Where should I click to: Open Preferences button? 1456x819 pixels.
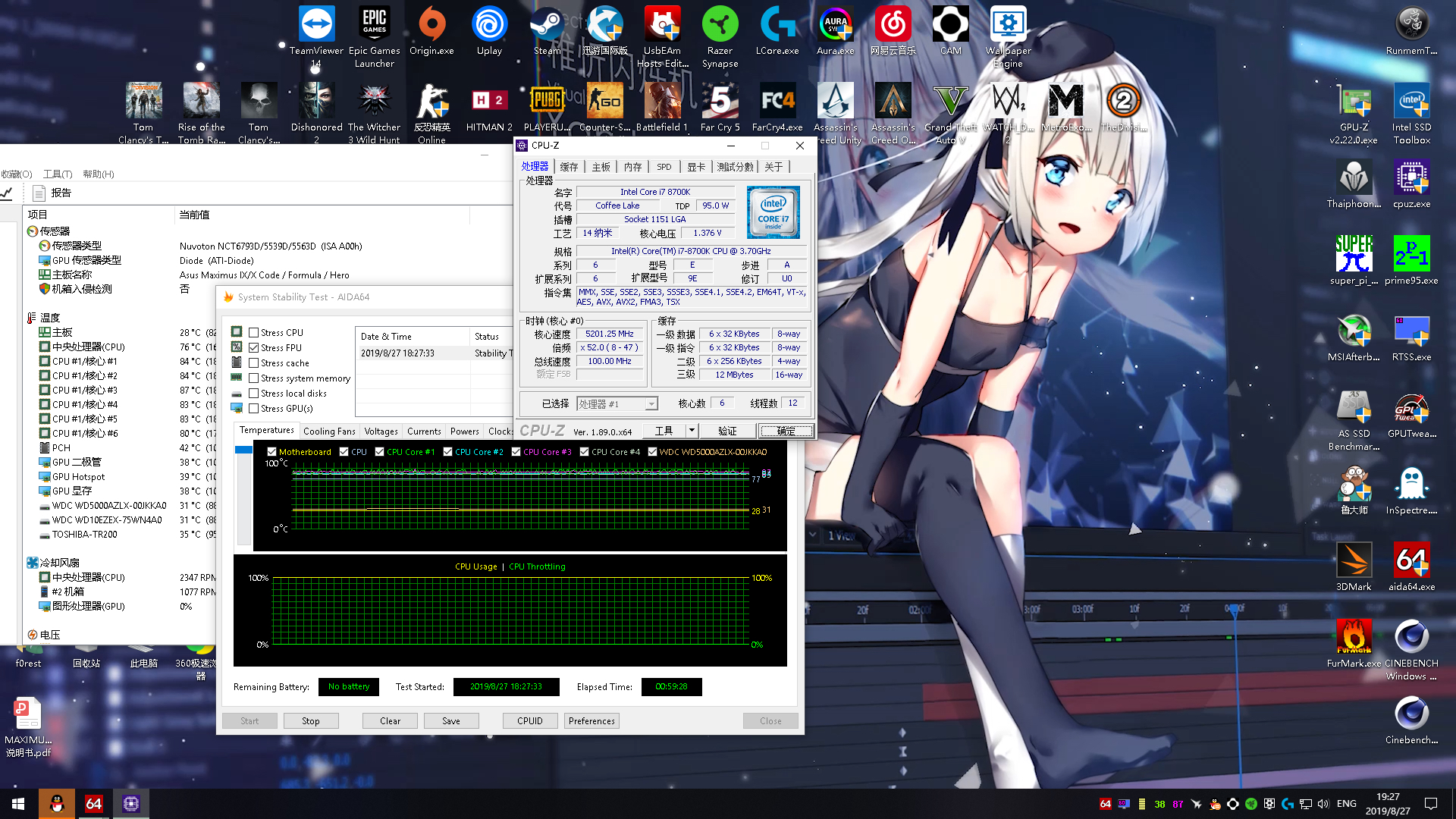click(591, 720)
